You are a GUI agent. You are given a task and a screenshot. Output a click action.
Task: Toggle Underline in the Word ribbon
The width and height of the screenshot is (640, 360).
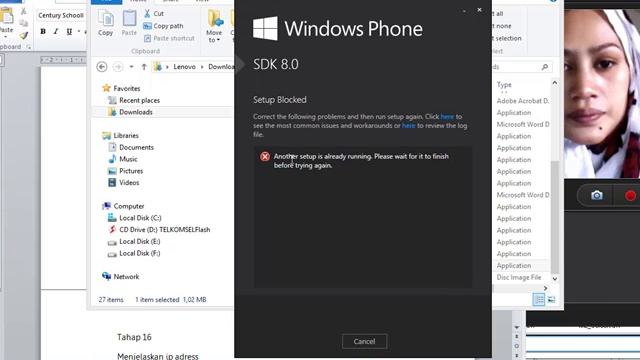click(x=69, y=31)
